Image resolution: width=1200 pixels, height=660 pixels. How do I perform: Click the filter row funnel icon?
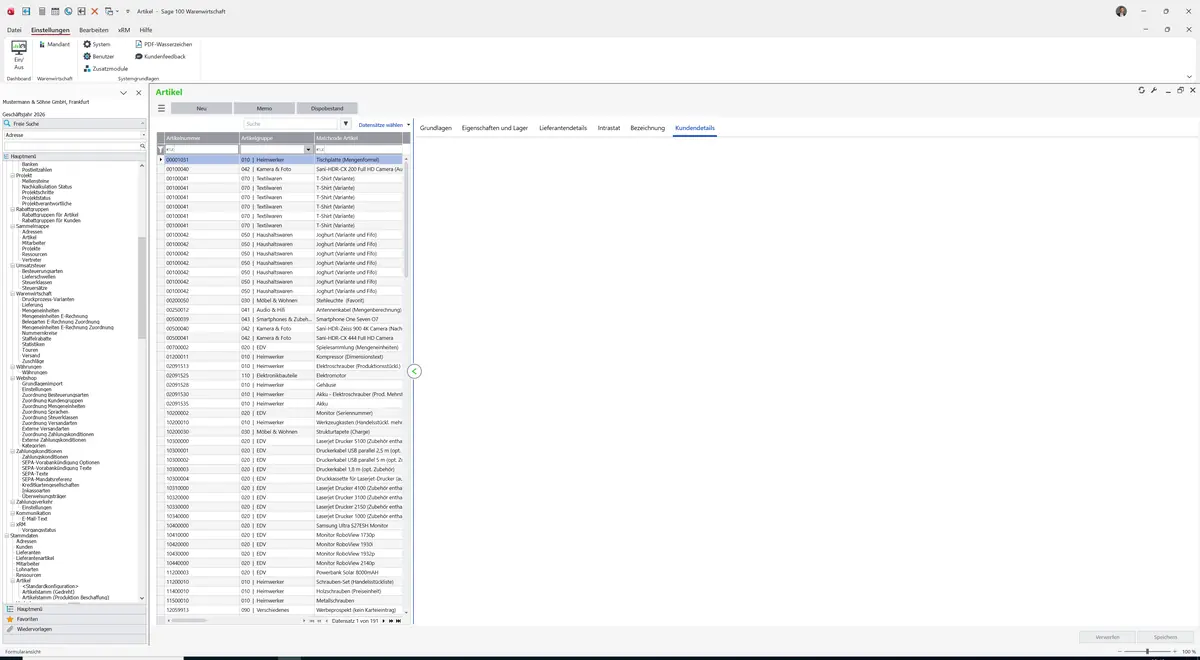click(161, 149)
